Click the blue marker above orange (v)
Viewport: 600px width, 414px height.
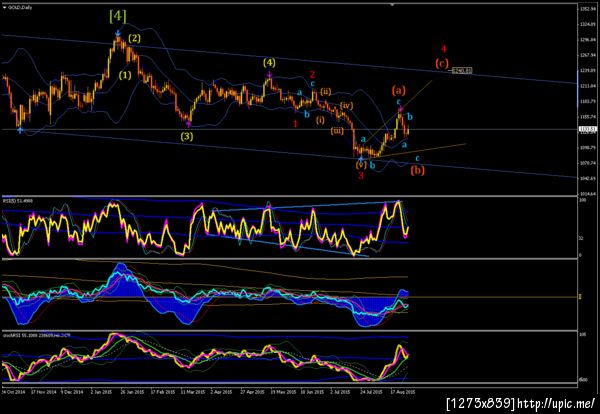click(360, 158)
